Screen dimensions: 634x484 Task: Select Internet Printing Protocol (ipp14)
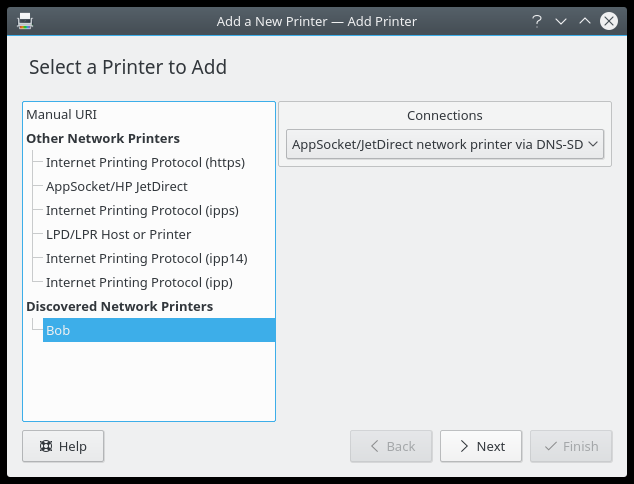[146, 259]
